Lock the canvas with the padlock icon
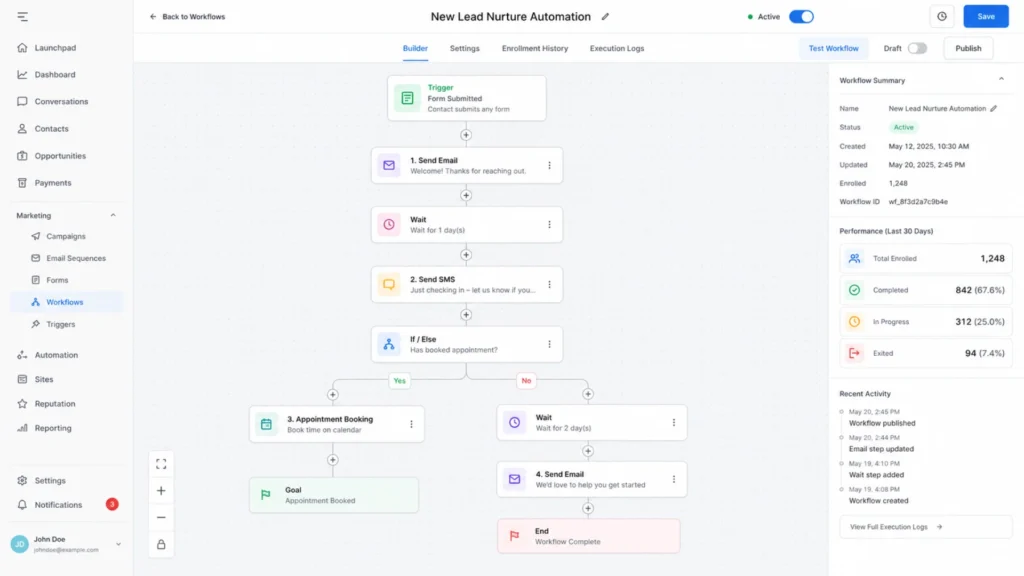Image resolution: width=1024 pixels, height=576 pixels. pyautogui.click(x=161, y=544)
